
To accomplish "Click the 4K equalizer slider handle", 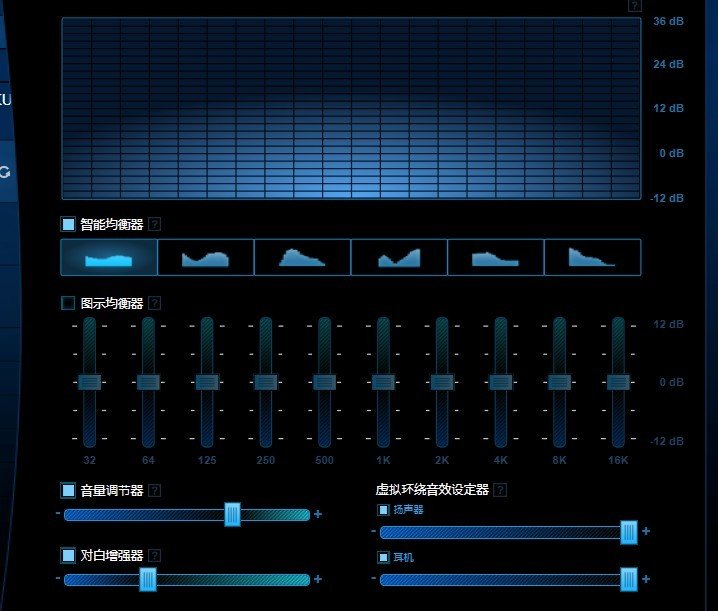I will (500, 382).
